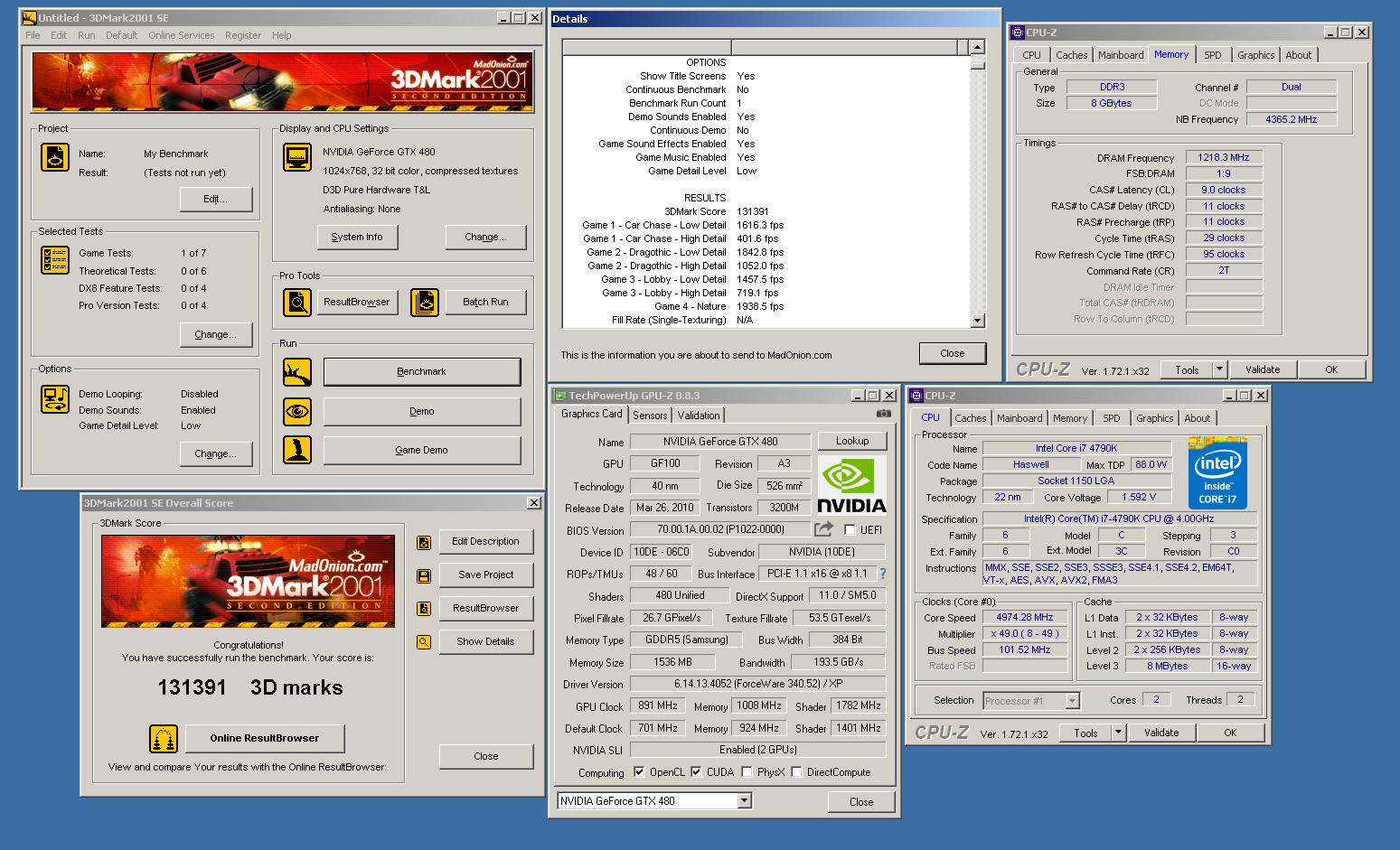Click the NVIDIA logo in GPU-Z
The width and height of the screenshot is (1400, 850).
point(851,485)
